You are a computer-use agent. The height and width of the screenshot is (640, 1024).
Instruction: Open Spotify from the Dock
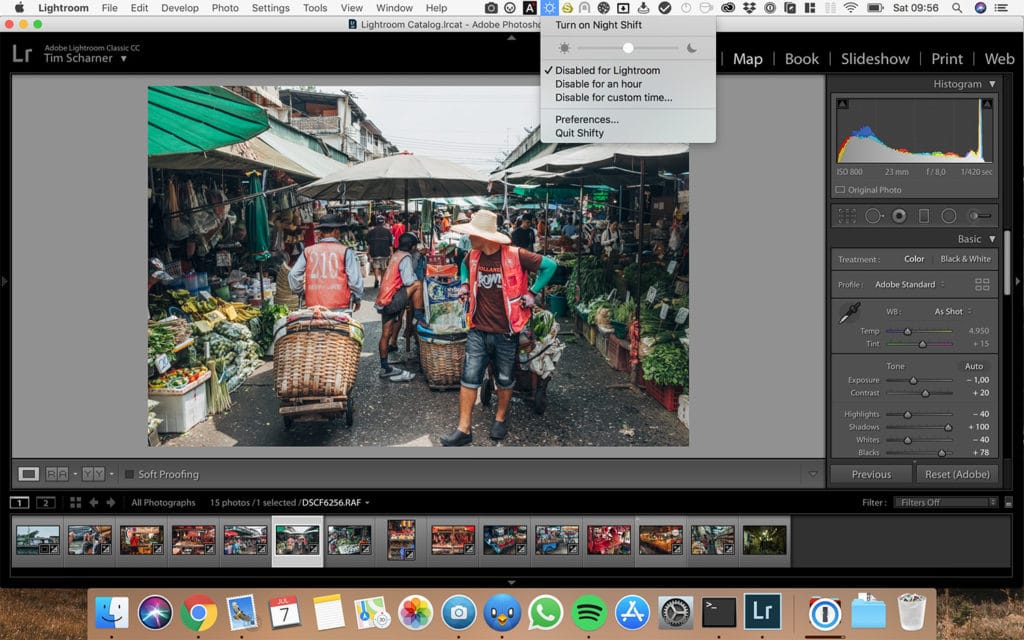[x=589, y=613]
